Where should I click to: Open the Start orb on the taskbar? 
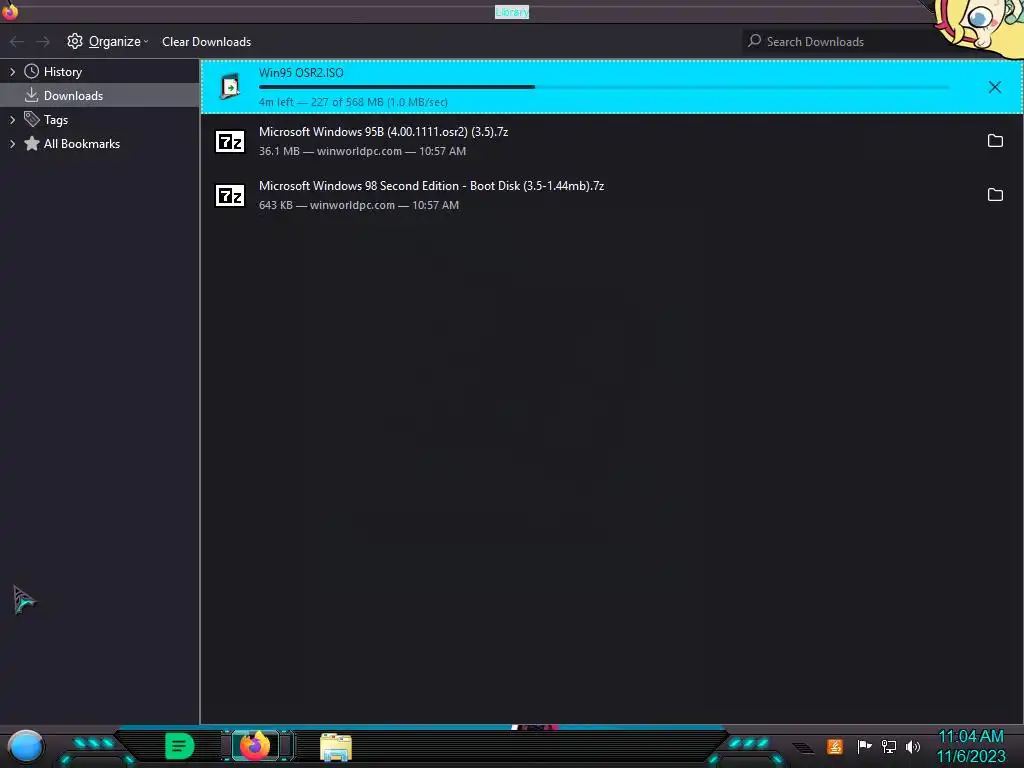(25, 747)
